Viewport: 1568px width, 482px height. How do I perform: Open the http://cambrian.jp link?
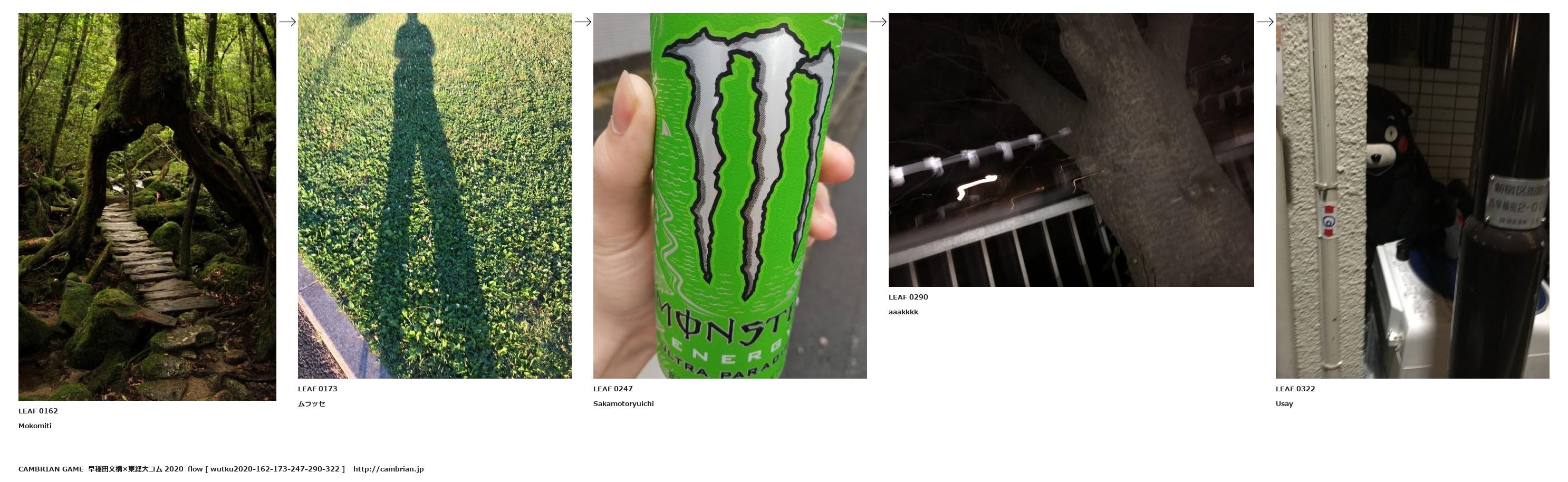(388, 469)
